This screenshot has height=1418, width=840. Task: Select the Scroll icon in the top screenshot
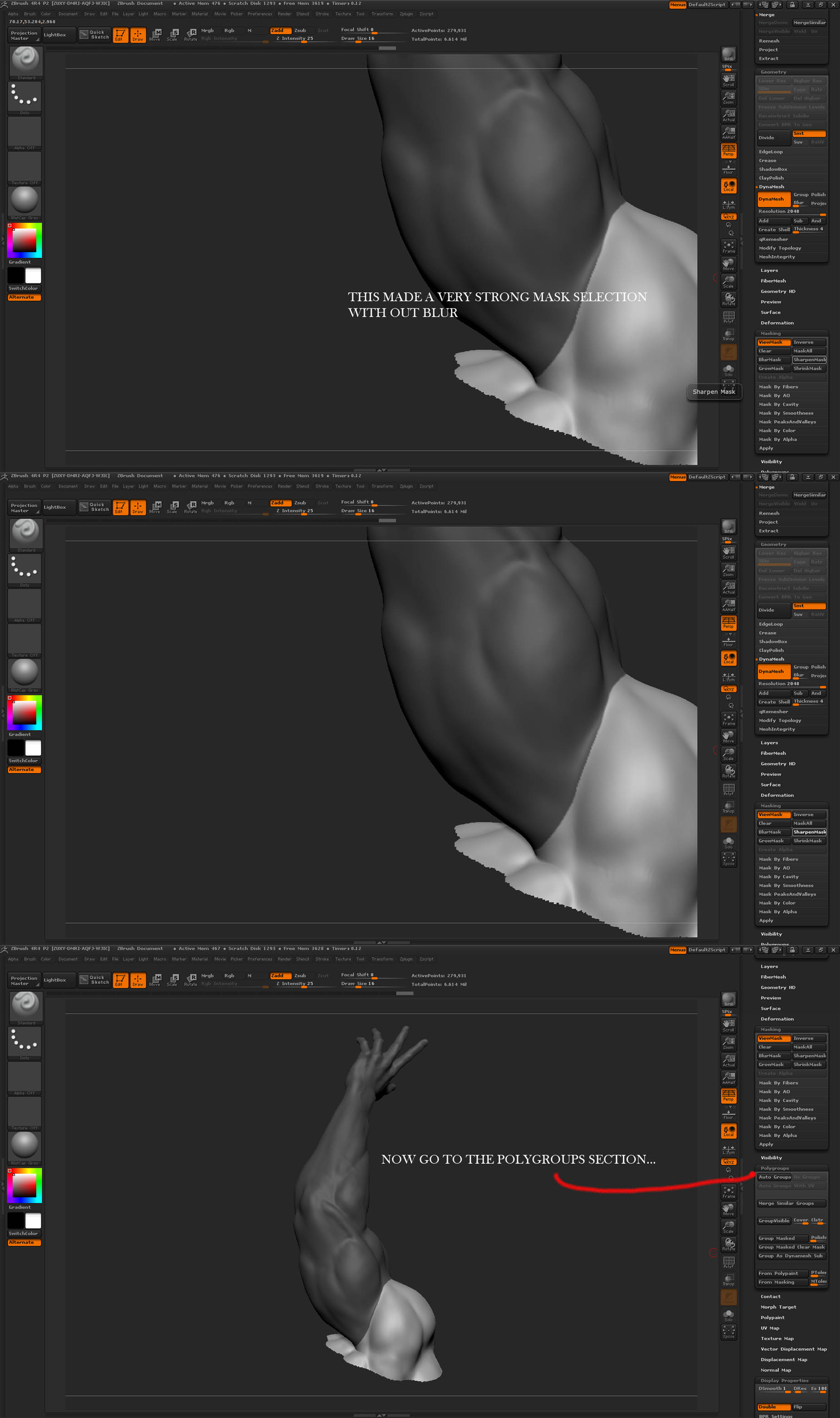(728, 80)
